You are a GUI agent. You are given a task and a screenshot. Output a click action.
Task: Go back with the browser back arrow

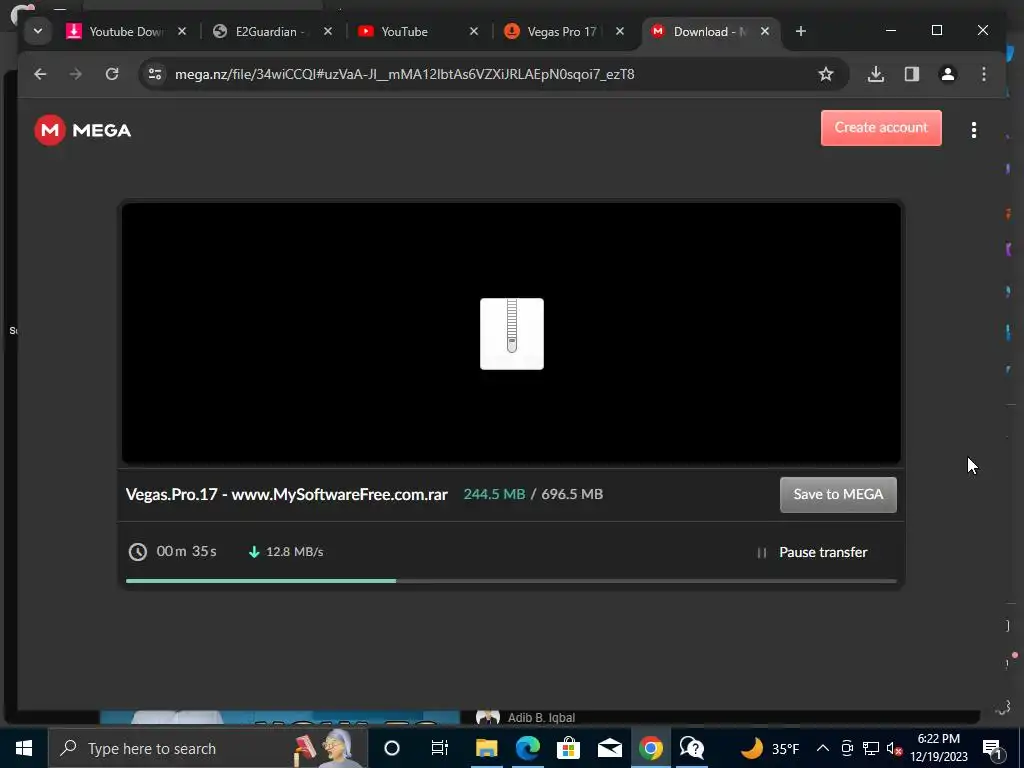coord(40,74)
